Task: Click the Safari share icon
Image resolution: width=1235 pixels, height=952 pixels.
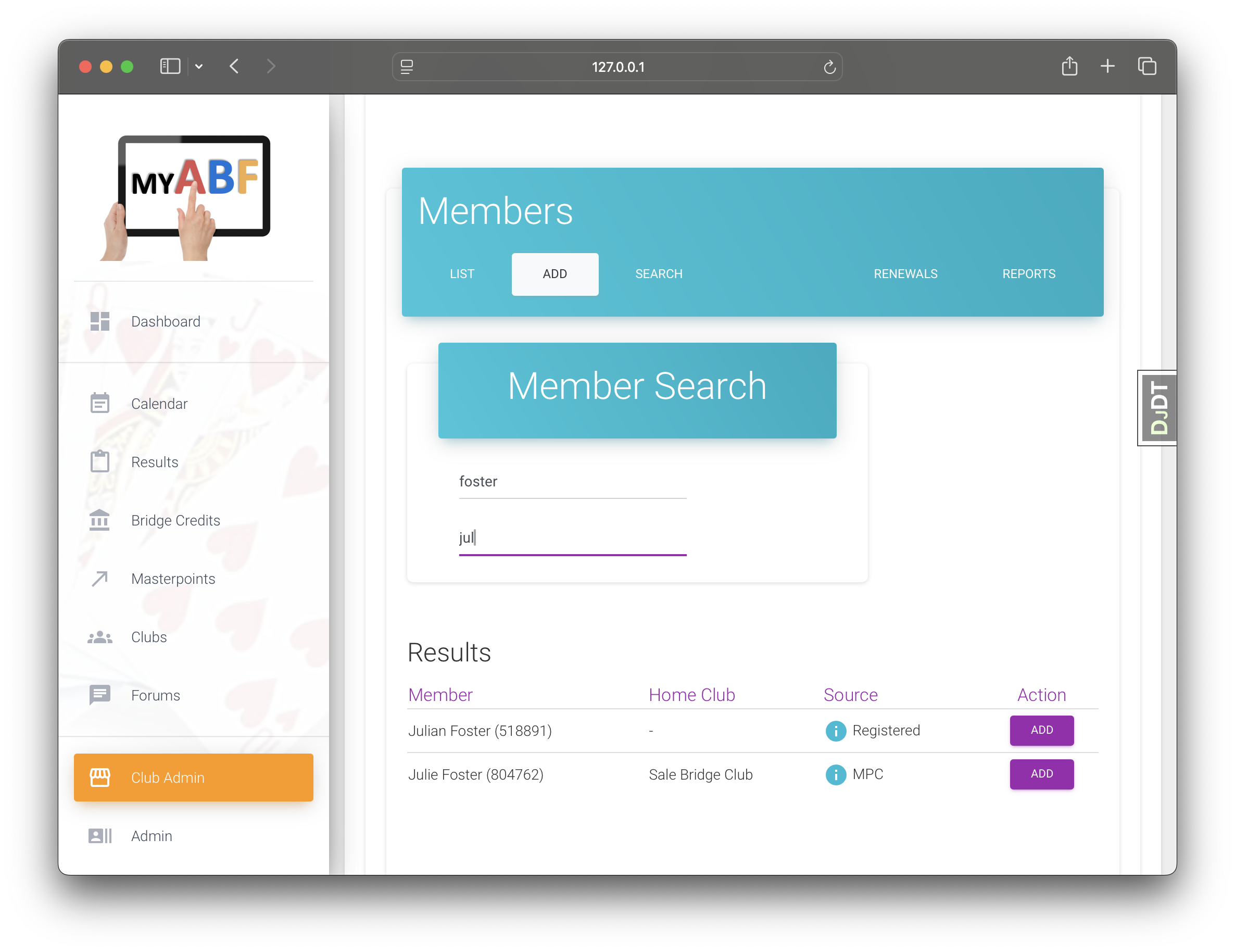Action: 1069,67
